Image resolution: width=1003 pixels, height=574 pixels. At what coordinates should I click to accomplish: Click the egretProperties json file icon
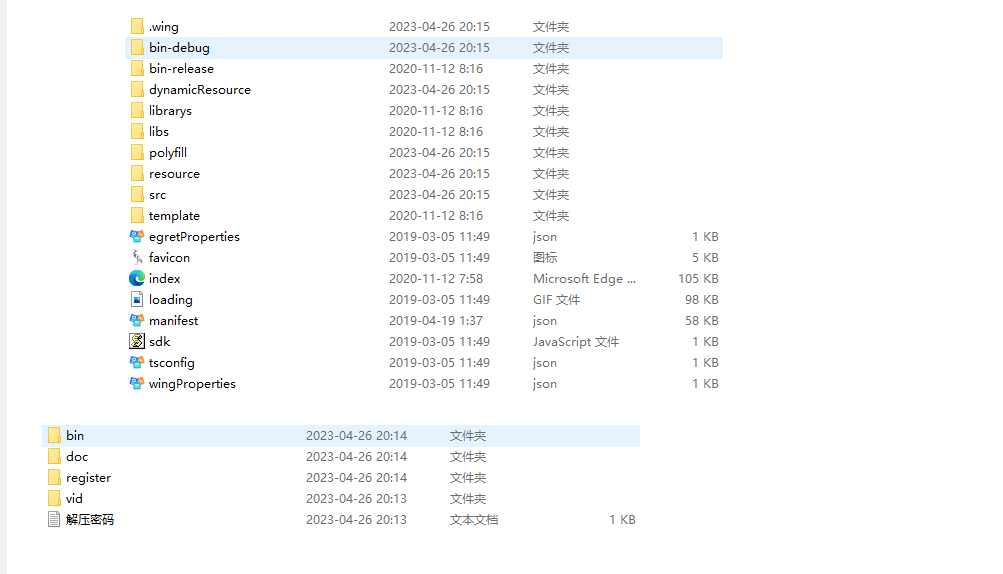pyautogui.click(x=137, y=237)
